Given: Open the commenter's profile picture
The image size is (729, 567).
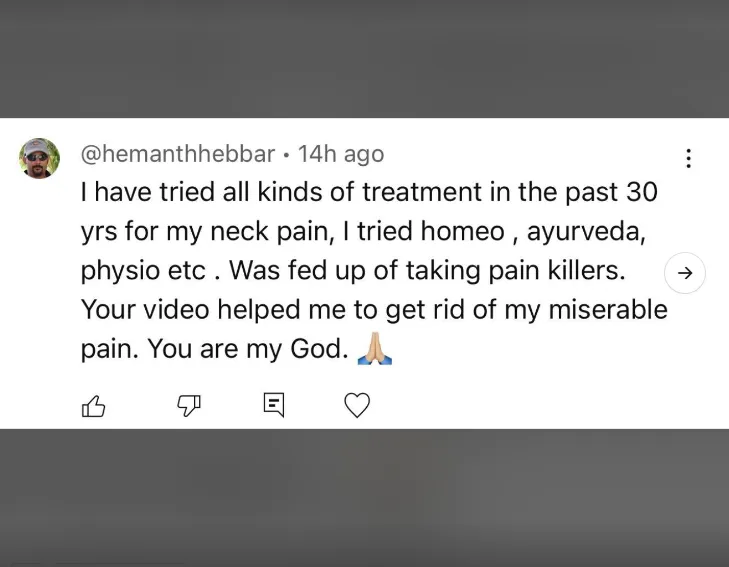Looking at the screenshot, I should point(39,158).
